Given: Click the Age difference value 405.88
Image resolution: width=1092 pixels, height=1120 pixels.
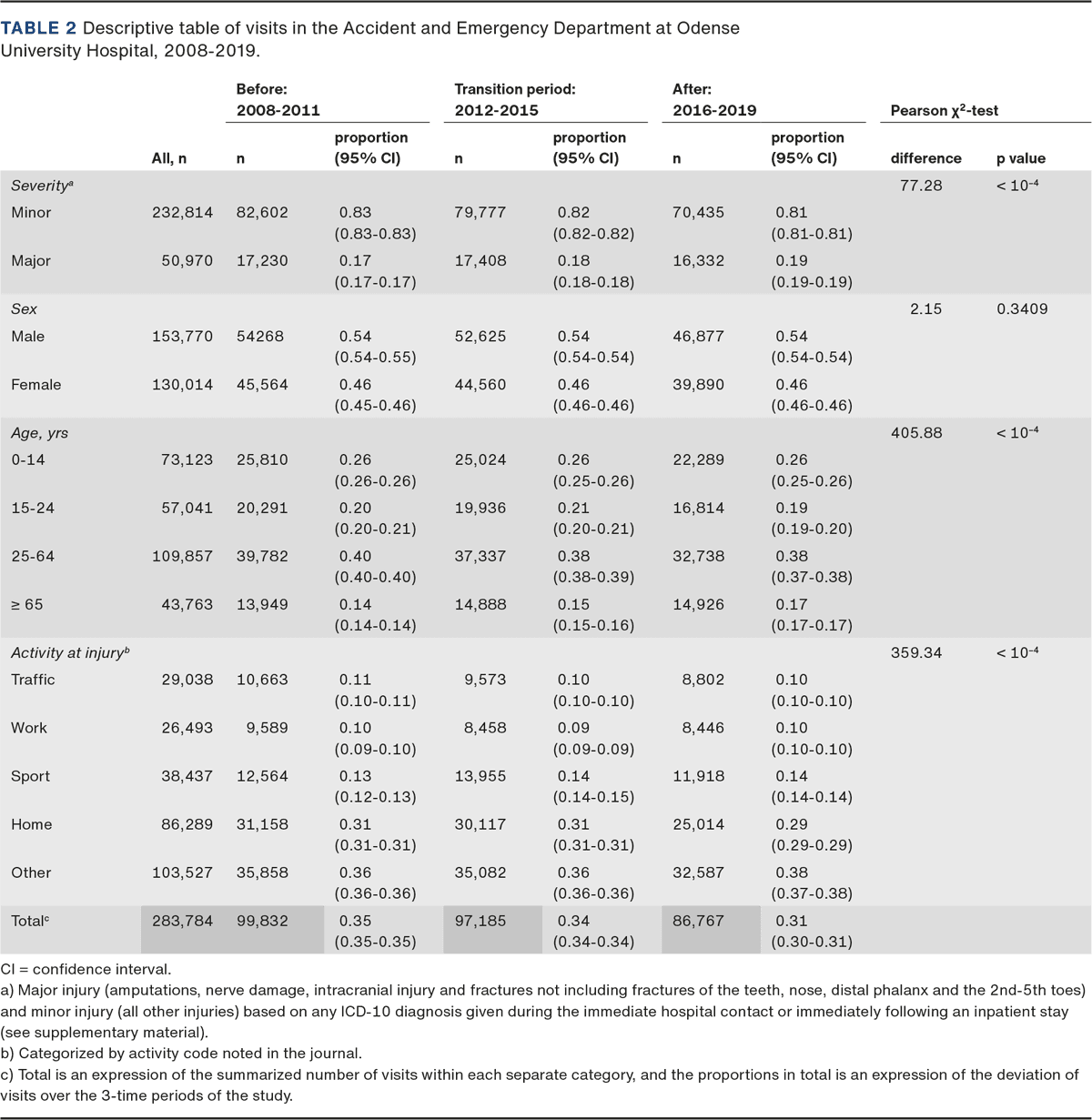Looking at the screenshot, I should 916,433.
